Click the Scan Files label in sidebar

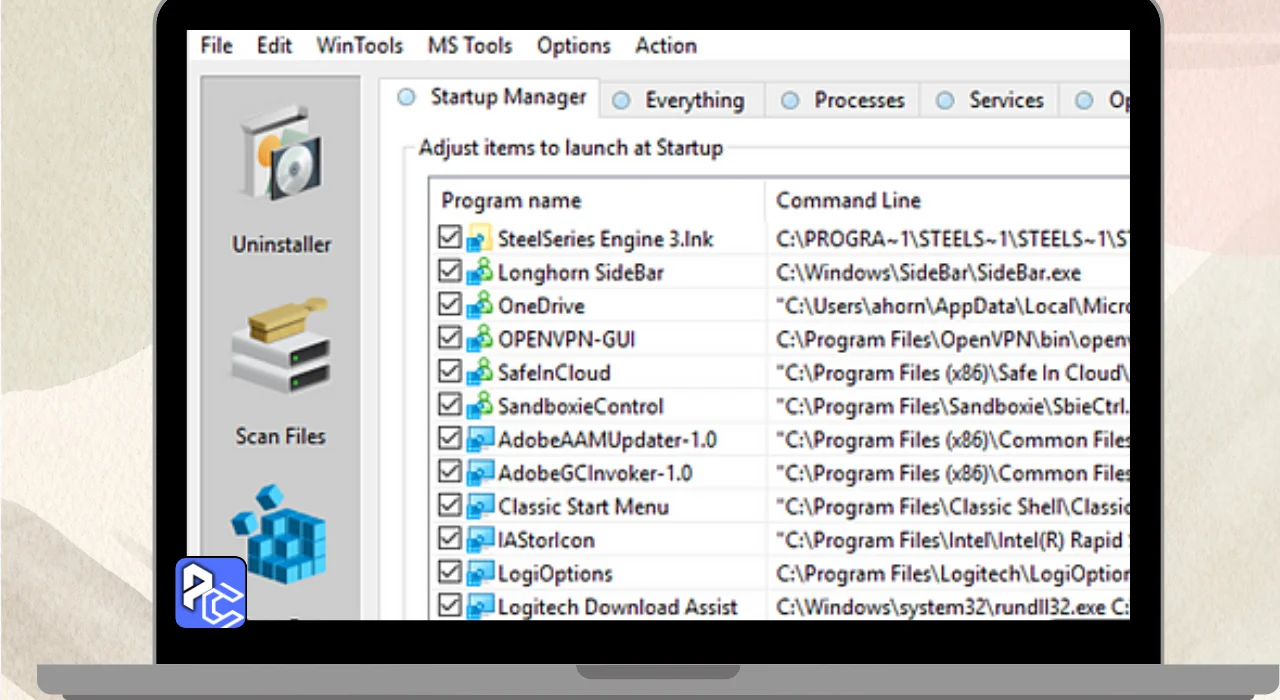(x=281, y=436)
